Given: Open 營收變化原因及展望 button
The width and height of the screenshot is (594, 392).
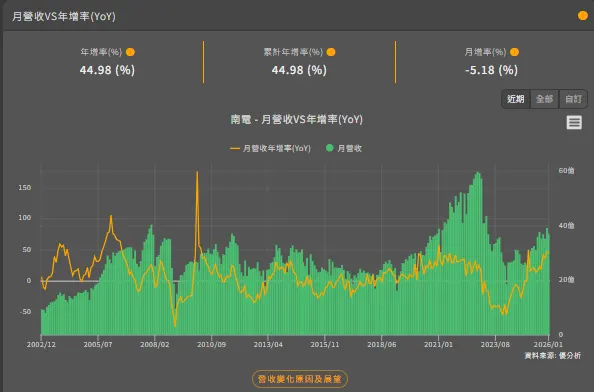Looking at the screenshot, I should (x=300, y=379).
